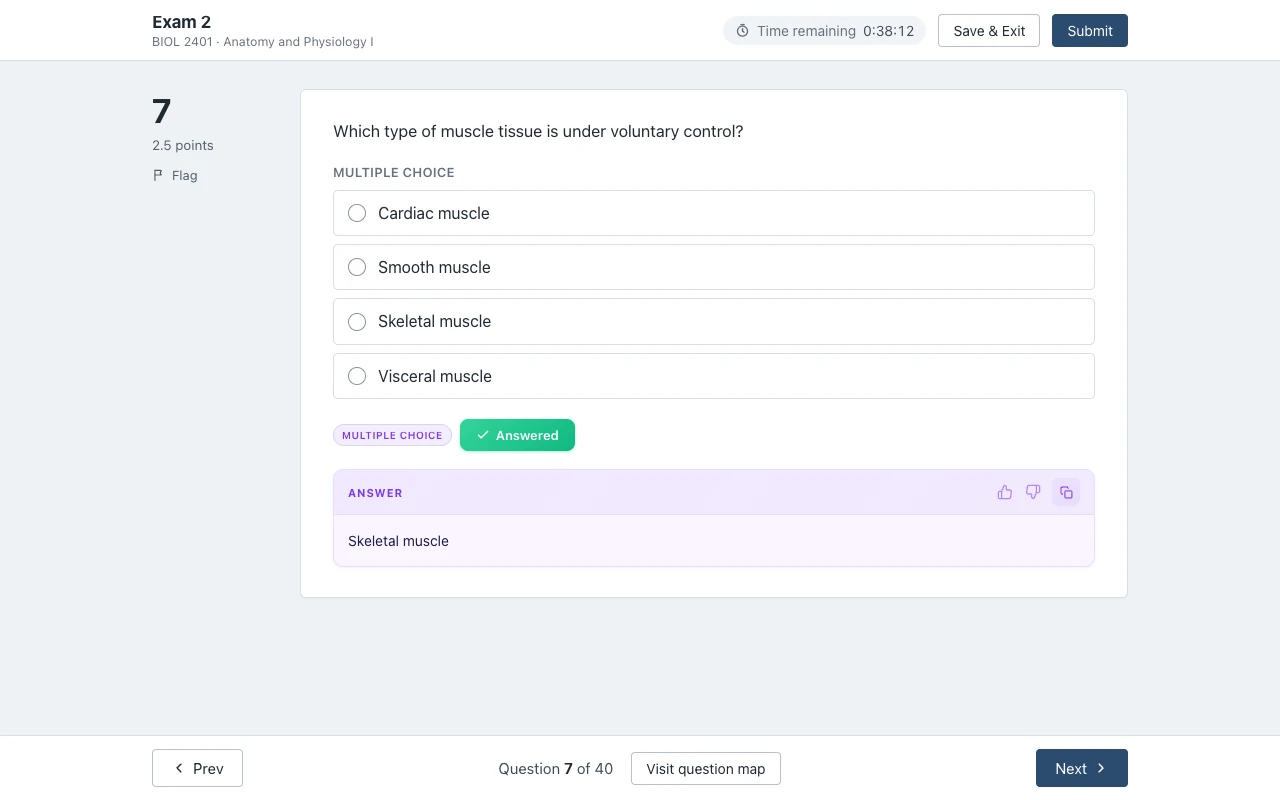Click the Time remaining timer

[x=824, y=31]
